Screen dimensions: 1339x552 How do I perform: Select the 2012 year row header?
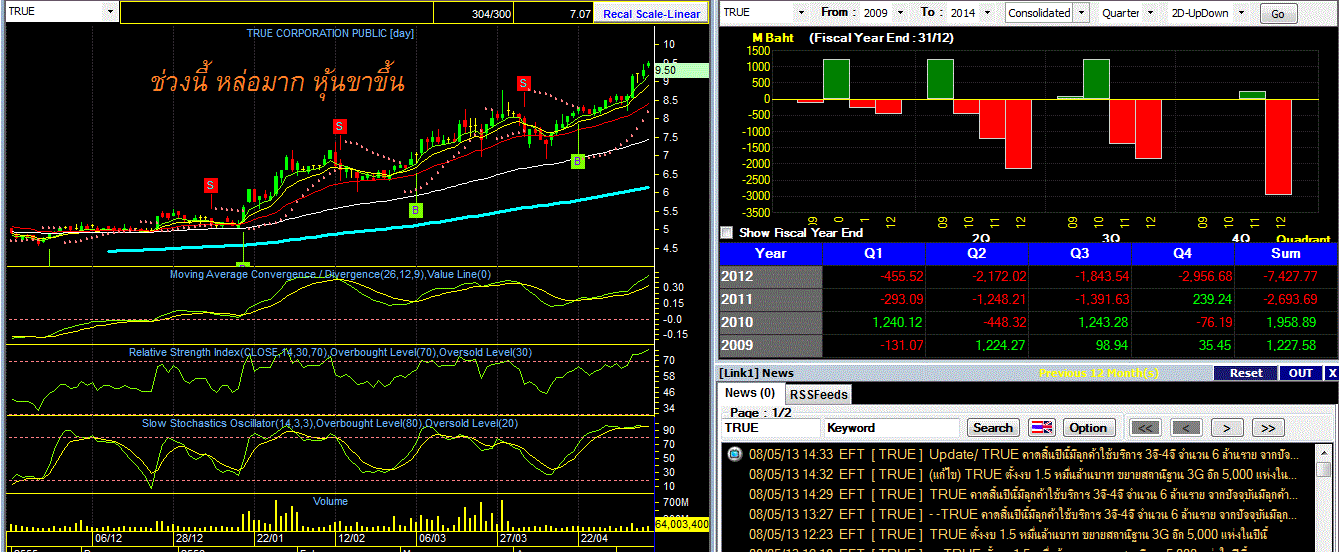770,277
